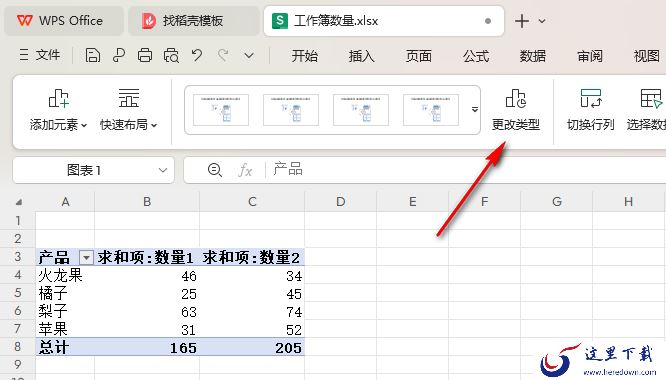Screen dimensions: 666x380
Task: Expand quick access toolbar dropdown
Action: coord(249,56)
